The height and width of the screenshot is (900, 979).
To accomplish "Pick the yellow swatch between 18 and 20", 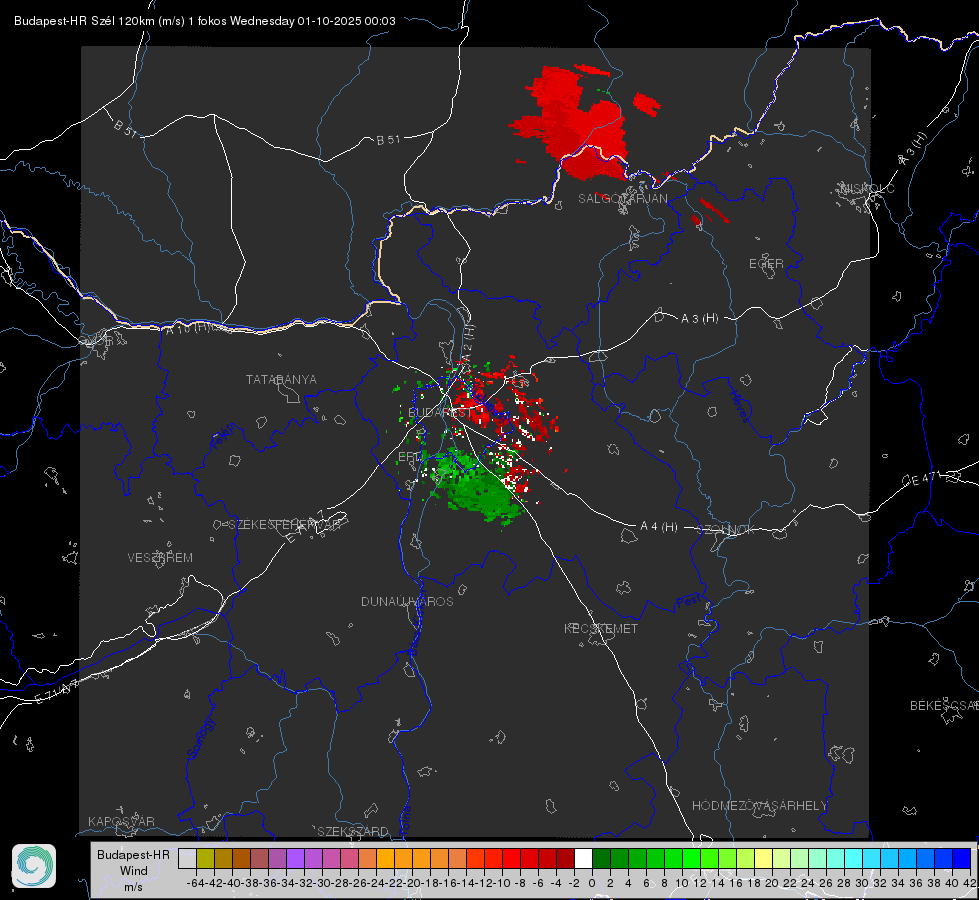I will click(764, 858).
